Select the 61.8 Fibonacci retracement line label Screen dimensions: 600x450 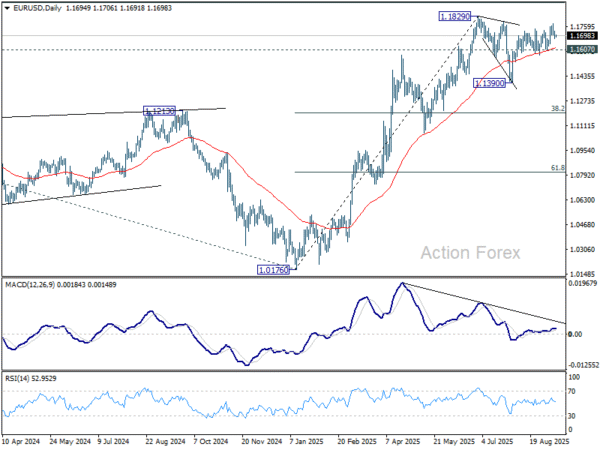point(558,168)
